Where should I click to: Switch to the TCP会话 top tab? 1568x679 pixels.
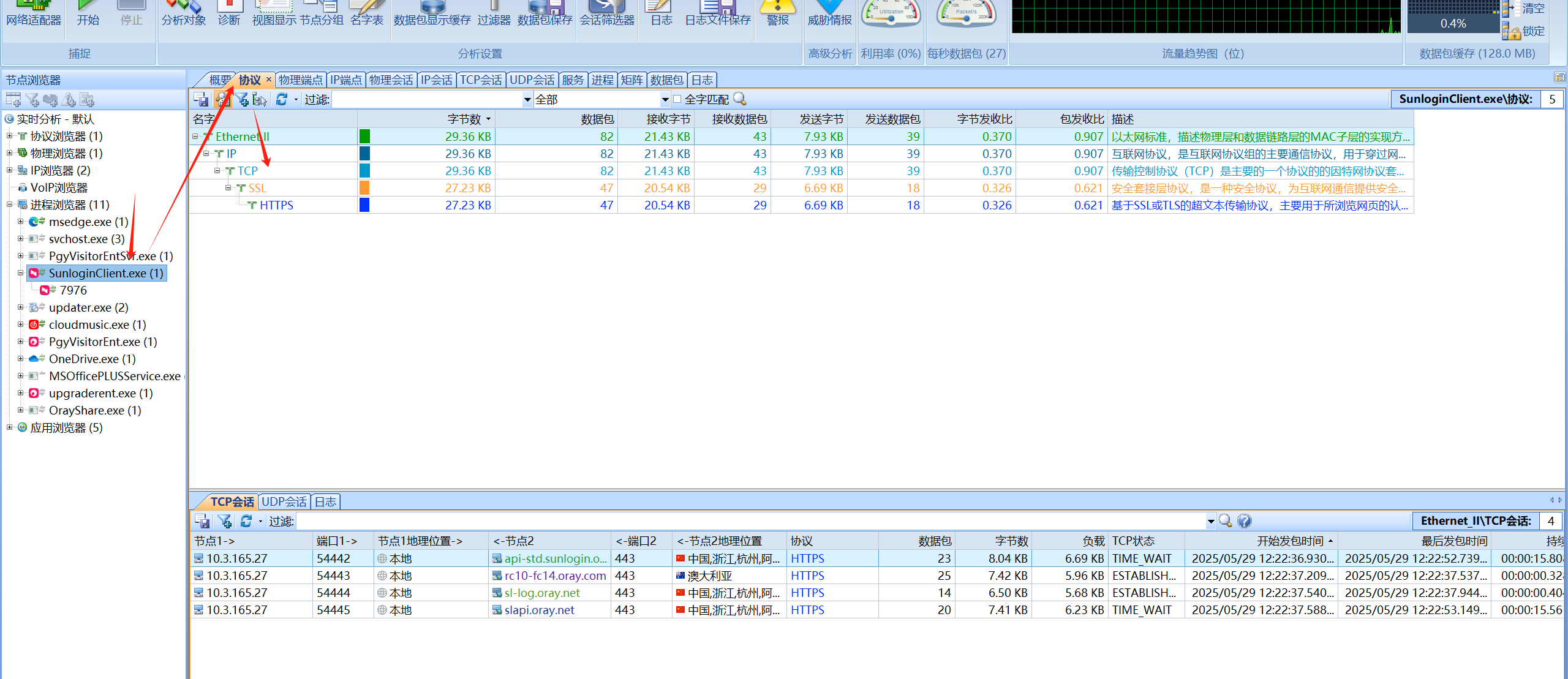tap(480, 80)
